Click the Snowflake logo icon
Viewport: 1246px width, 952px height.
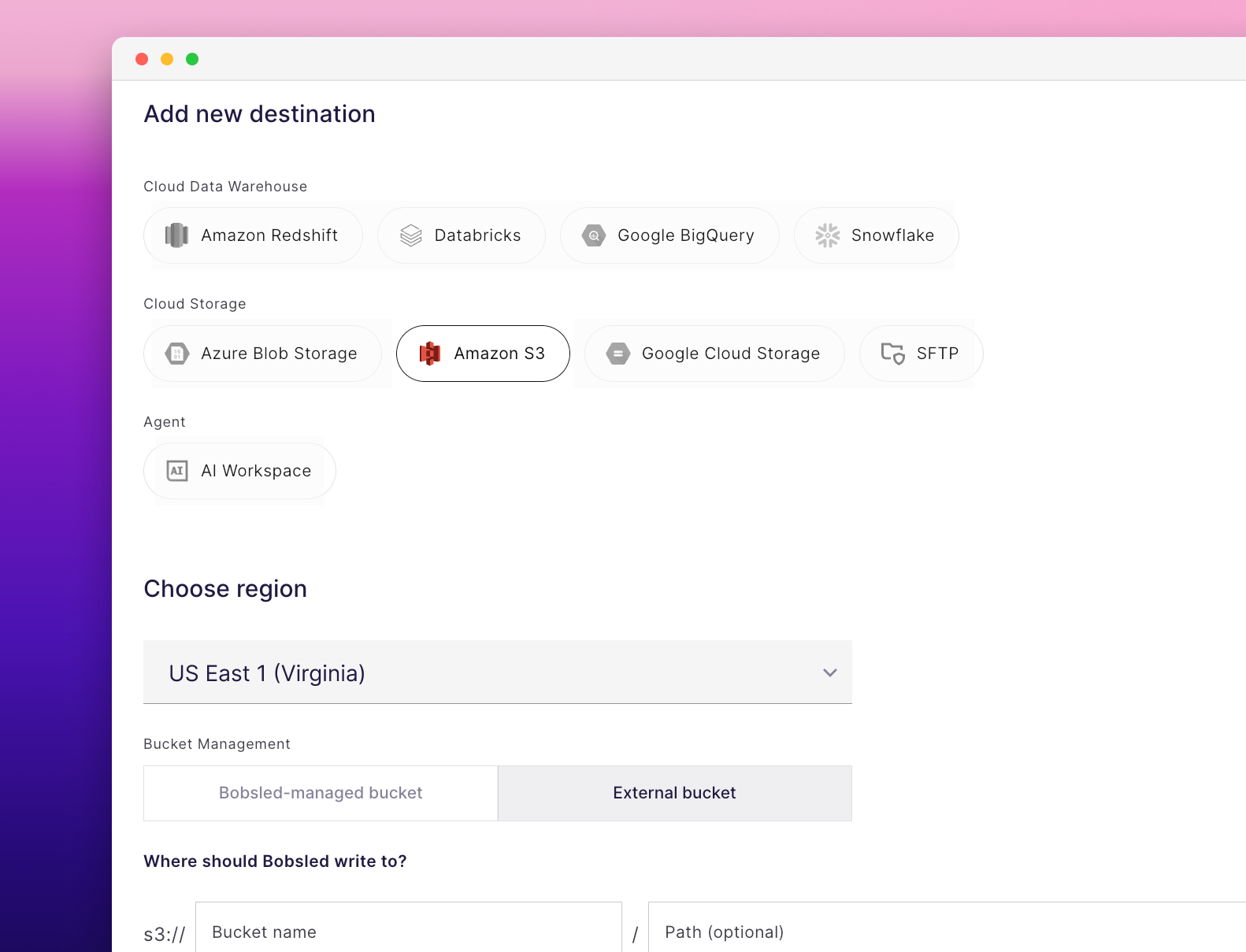click(x=828, y=235)
